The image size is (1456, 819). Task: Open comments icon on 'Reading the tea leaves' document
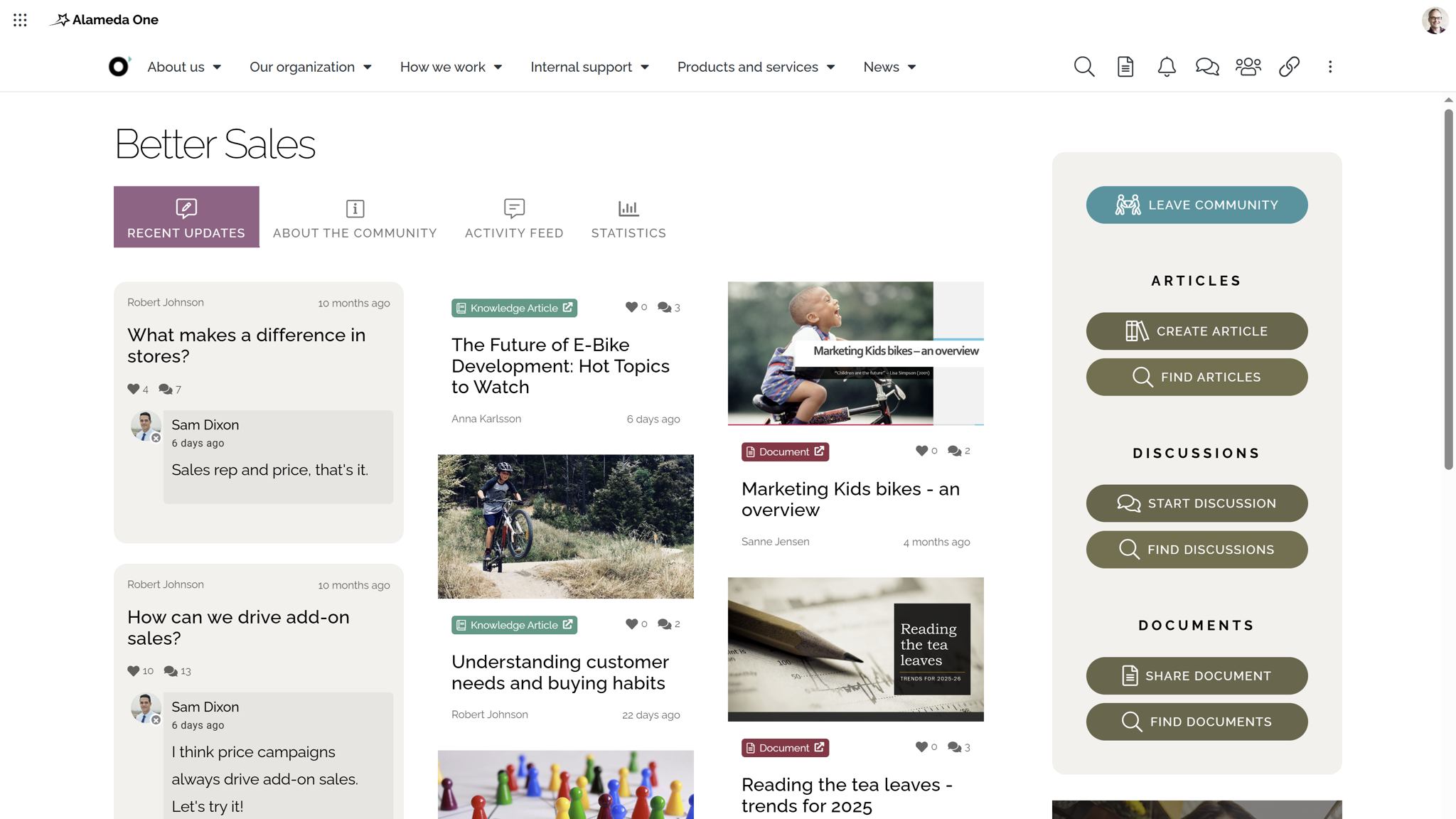(954, 746)
